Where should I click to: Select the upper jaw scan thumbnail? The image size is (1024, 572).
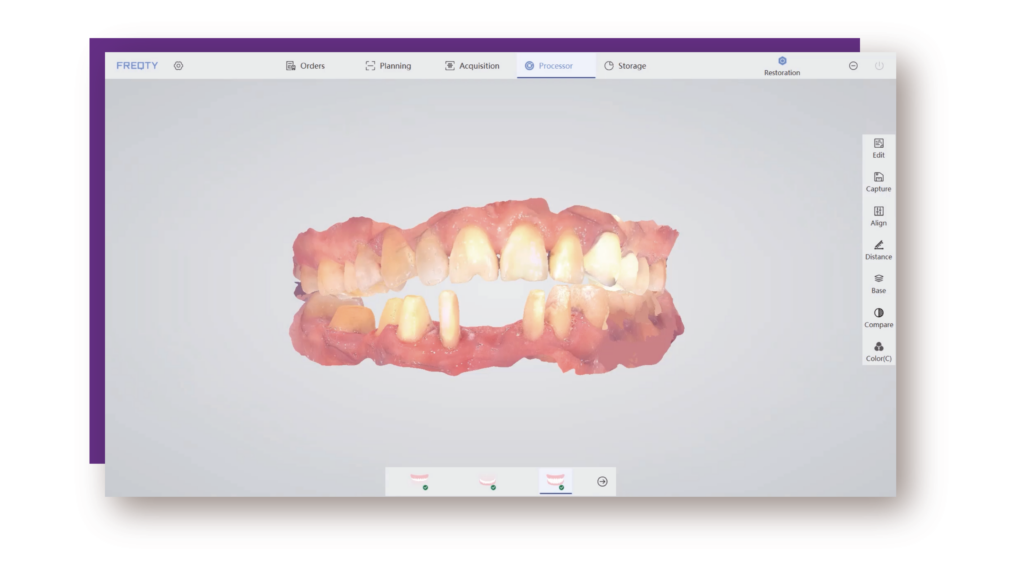[420, 482]
